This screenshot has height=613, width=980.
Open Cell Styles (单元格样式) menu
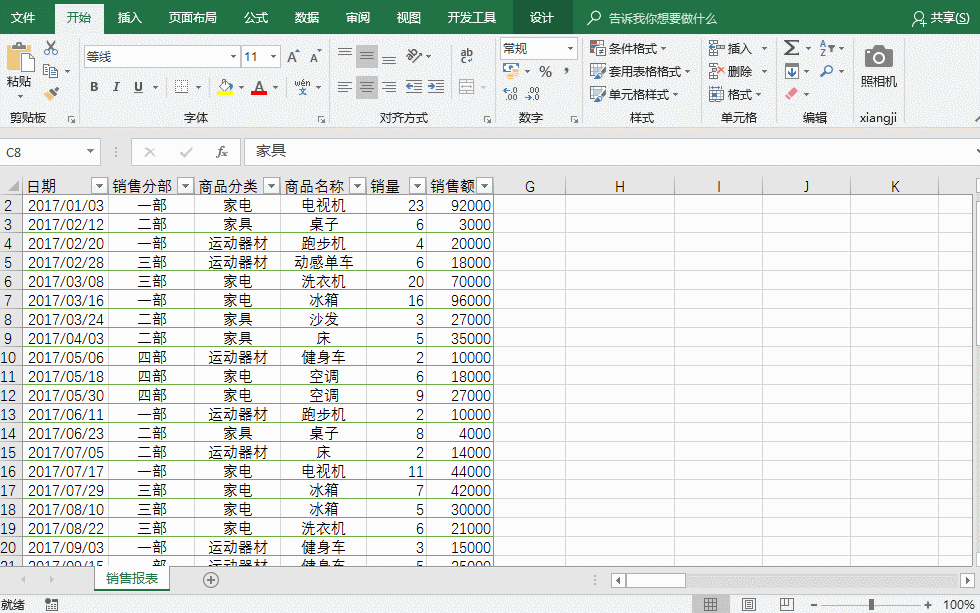coord(634,94)
